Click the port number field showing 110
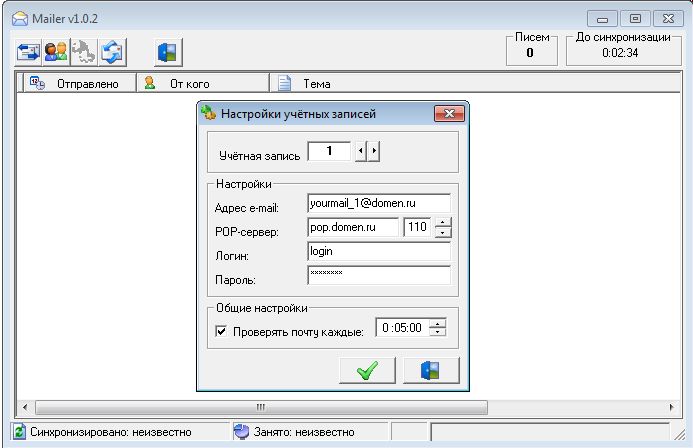The width and height of the screenshot is (693, 448). (417, 228)
